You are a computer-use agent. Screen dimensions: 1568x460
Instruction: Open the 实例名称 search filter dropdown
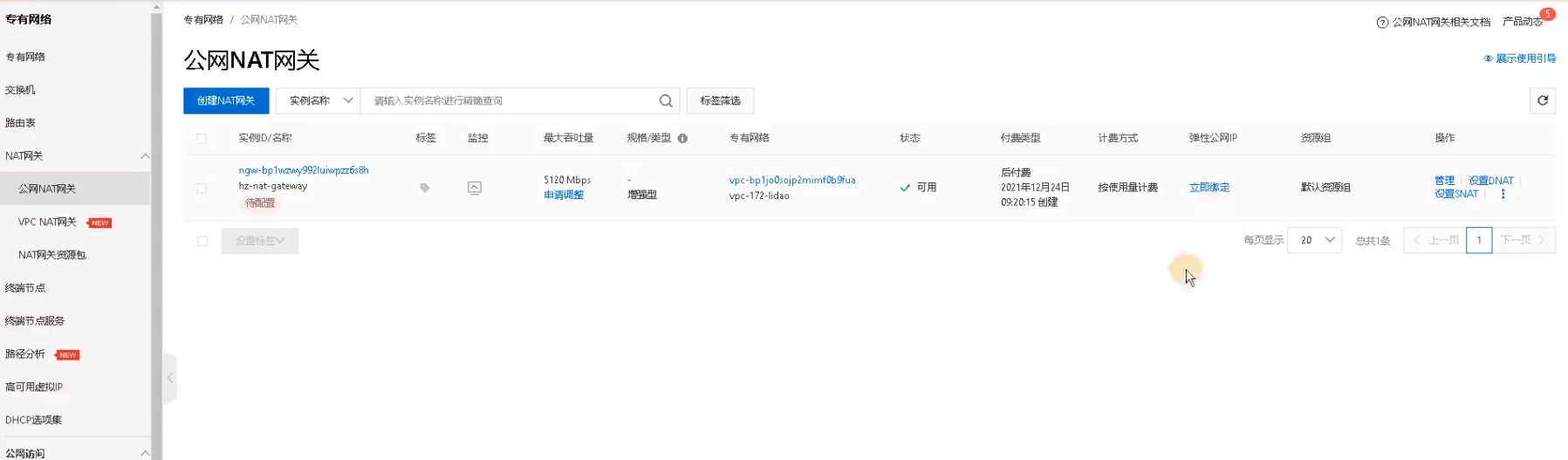pyautogui.click(x=318, y=101)
